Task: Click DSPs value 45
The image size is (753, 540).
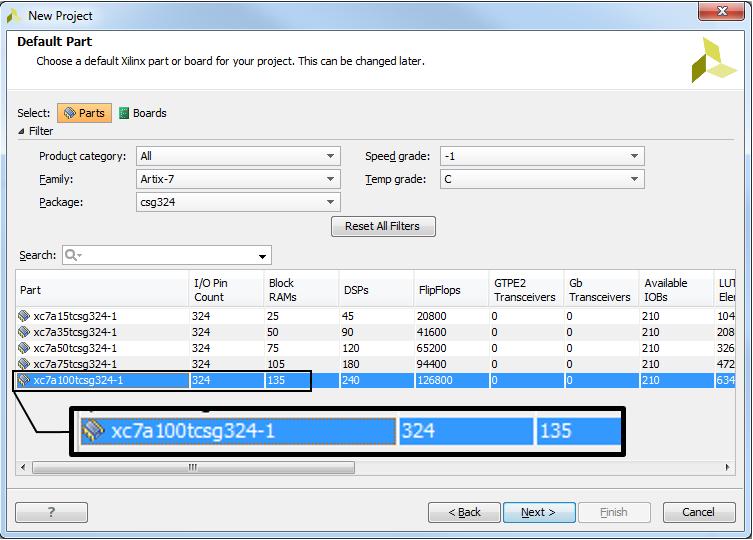Action: point(348,316)
